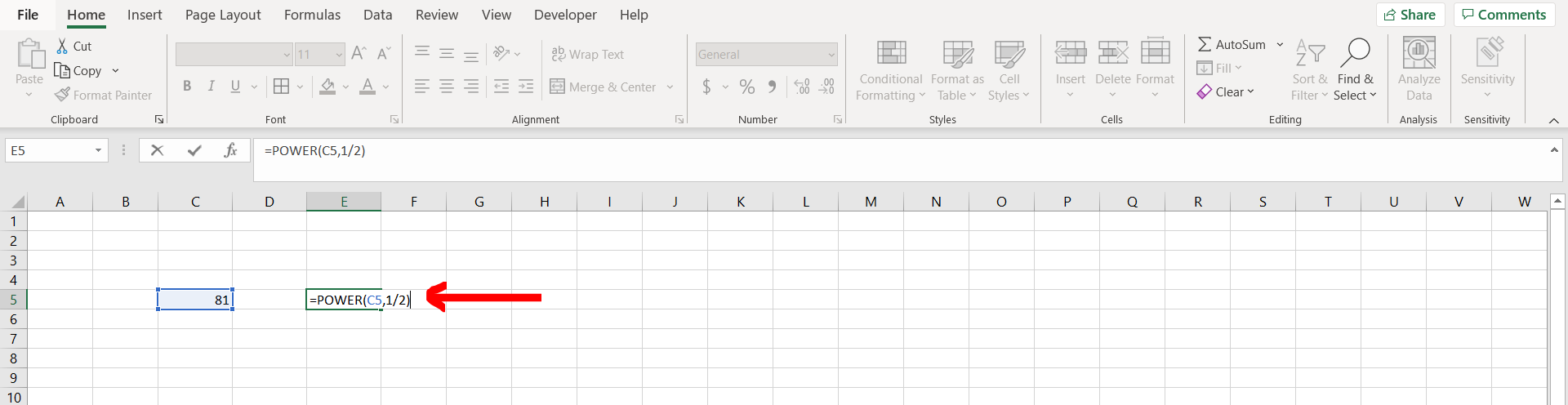Toggle Bold formatting

(187, 87)
